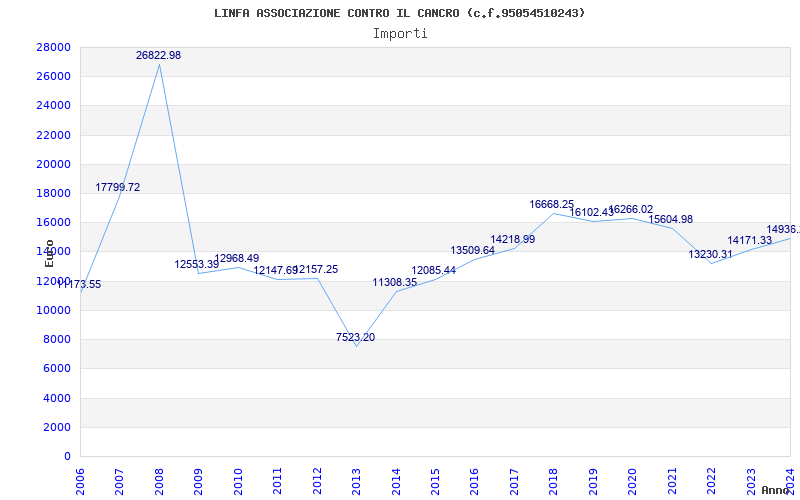Screen dimensions: 800x500
Task: Select the data label 14218.99
Action: click(x=512, y=239)
